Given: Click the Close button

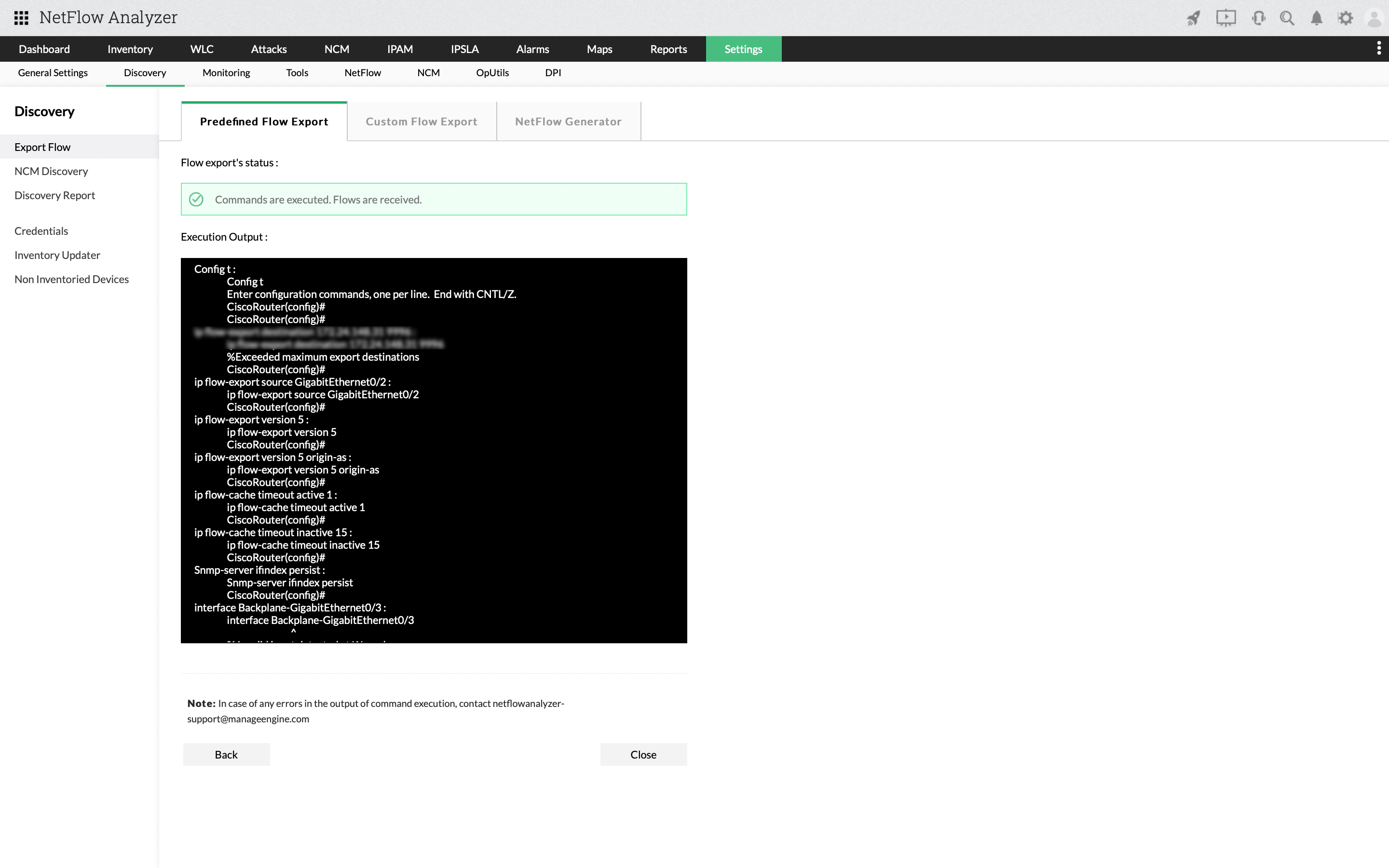Looking at the screenshot, I should click(x=643, y=754).
